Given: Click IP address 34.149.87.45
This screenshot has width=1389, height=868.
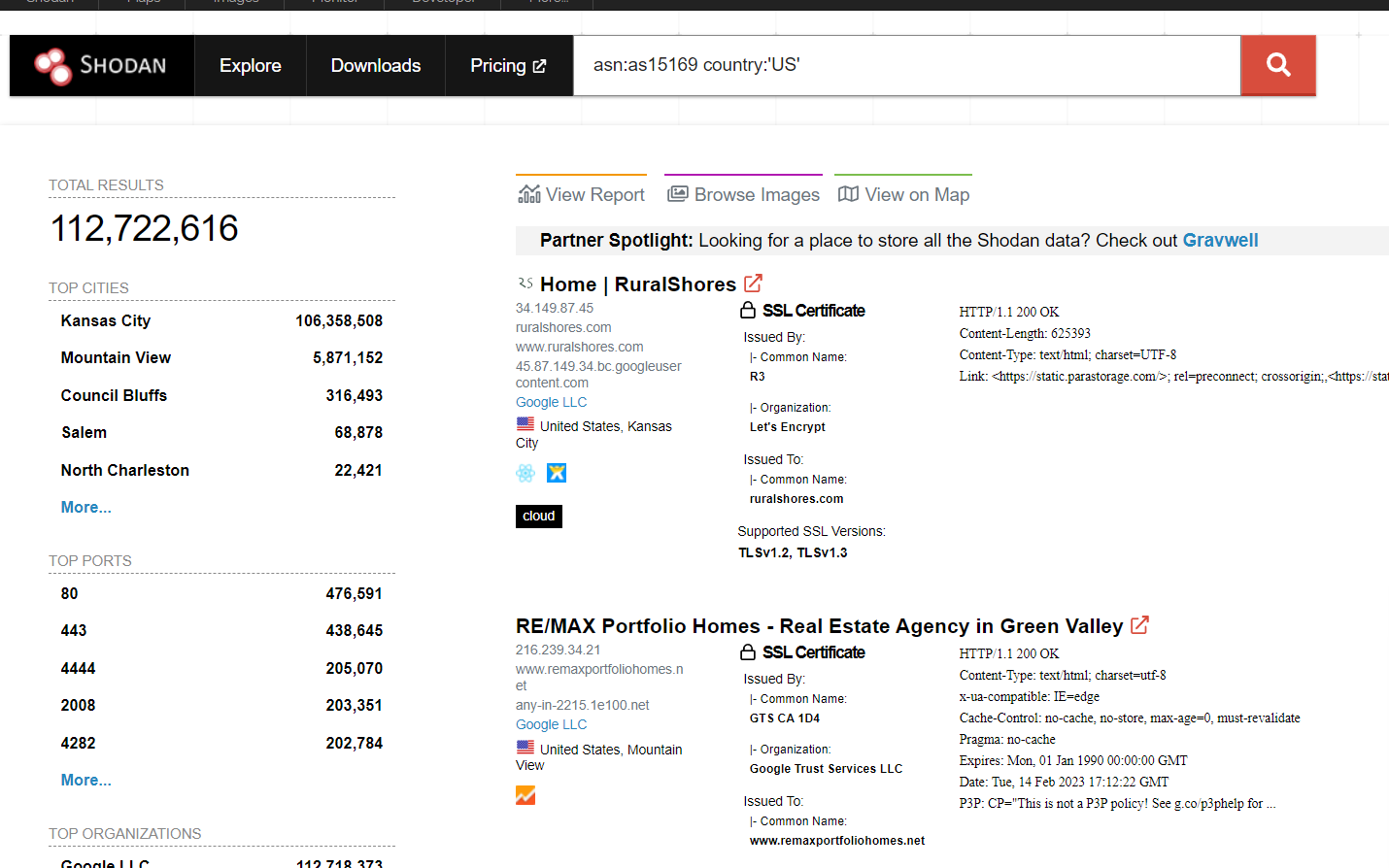Looking at the screenshot, I should point(555,308).
